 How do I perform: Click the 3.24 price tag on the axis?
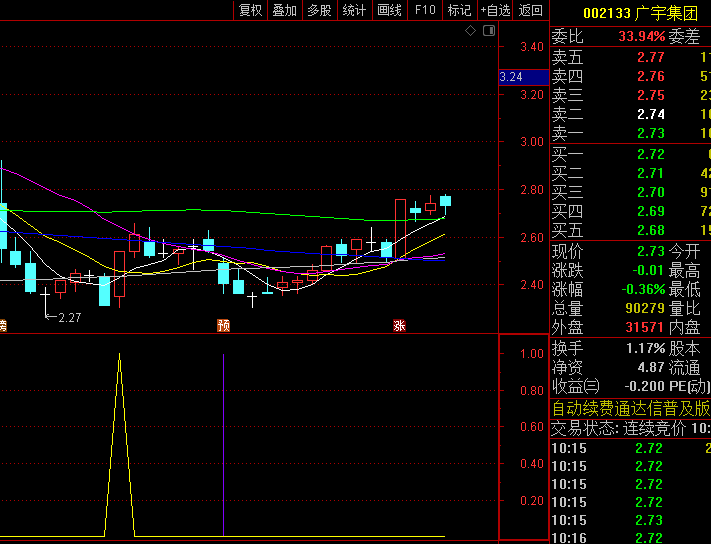(511, 77)
